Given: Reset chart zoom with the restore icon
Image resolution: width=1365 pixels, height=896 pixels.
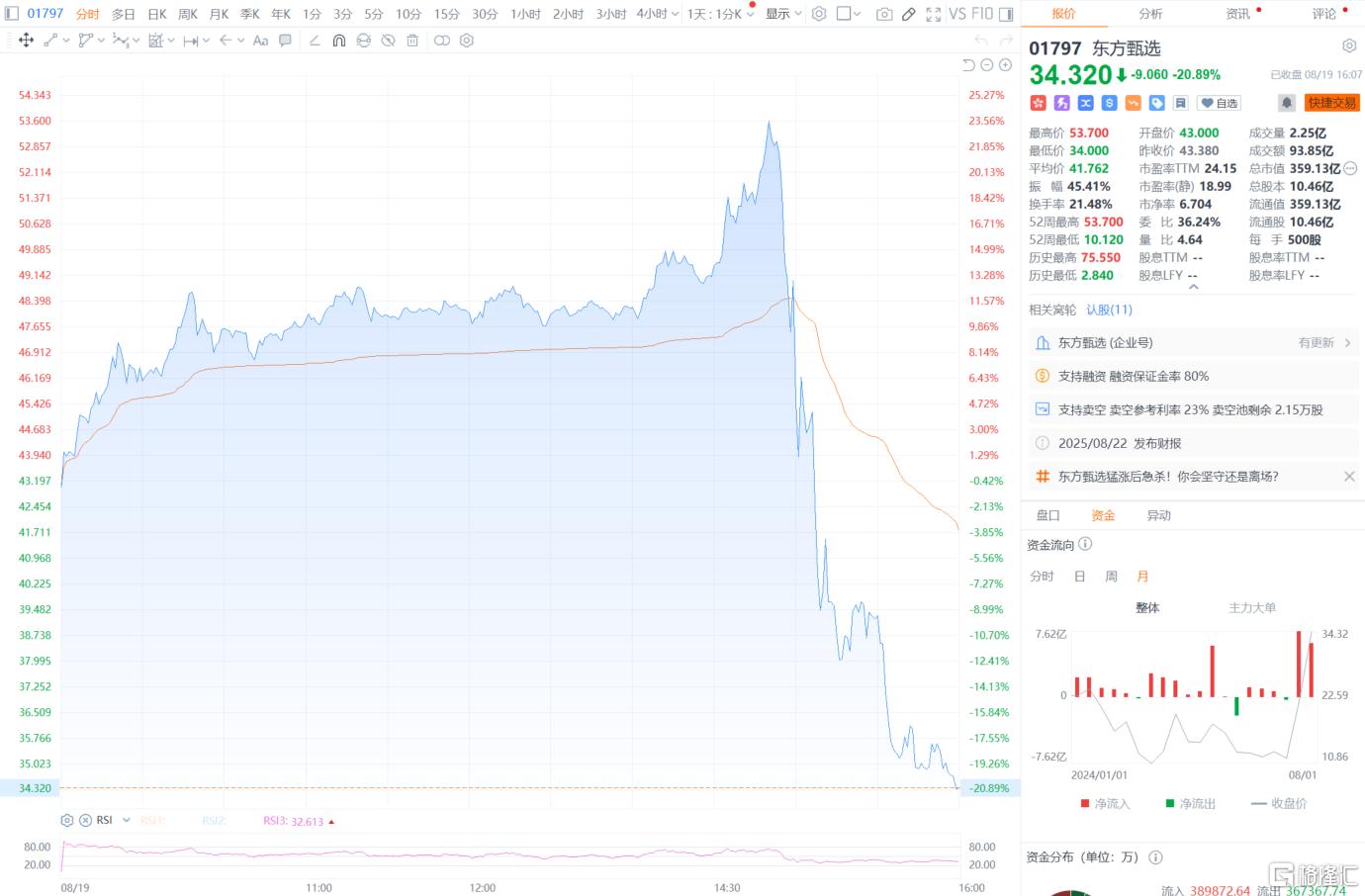Looking at the screenshot, I should [969, 65].
